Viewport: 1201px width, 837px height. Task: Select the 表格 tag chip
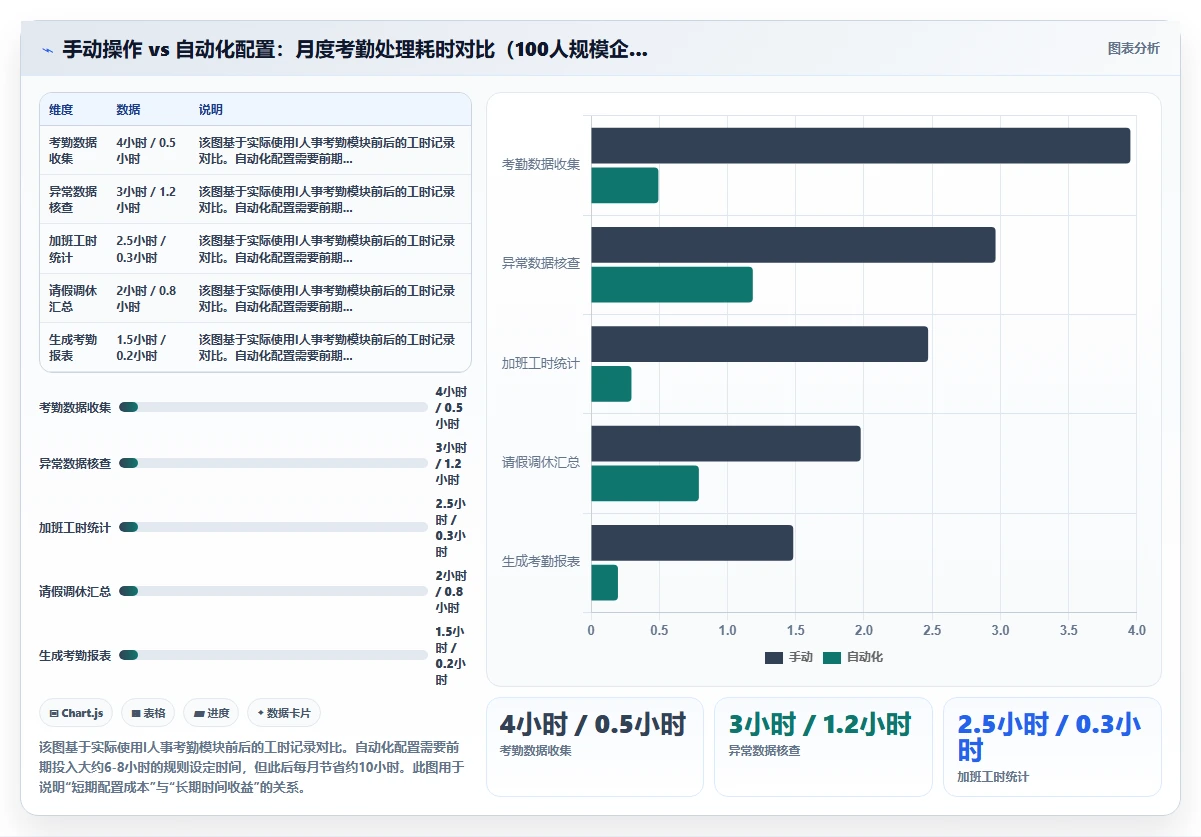149,713
